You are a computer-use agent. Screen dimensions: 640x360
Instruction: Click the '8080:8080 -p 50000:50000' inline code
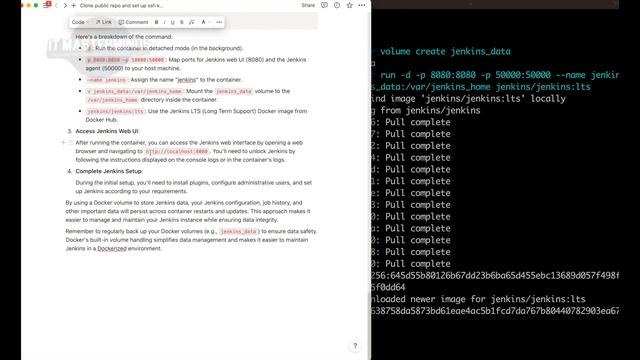pos(125,60)
